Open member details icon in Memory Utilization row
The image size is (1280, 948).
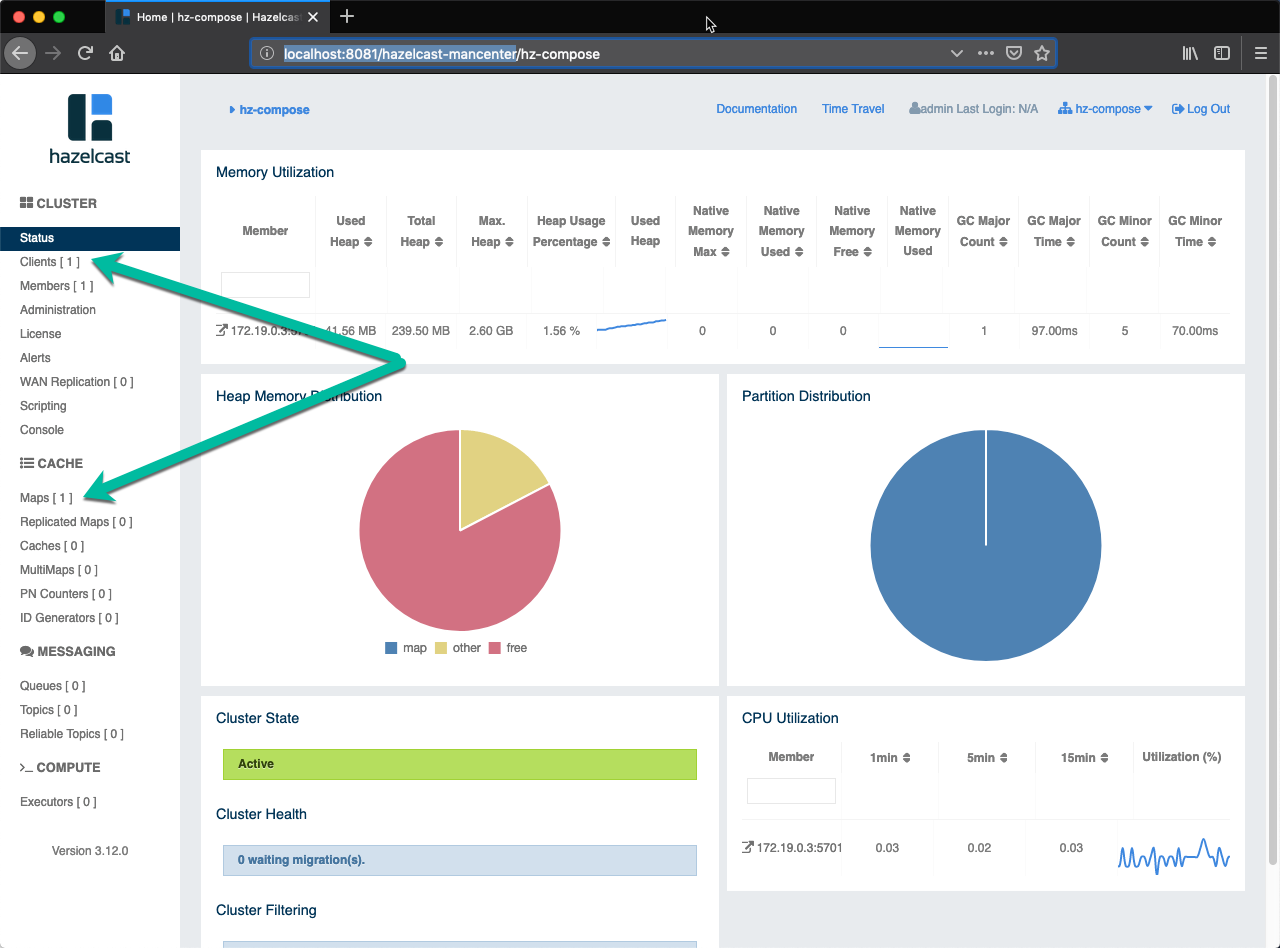click(x=222, y=330)
